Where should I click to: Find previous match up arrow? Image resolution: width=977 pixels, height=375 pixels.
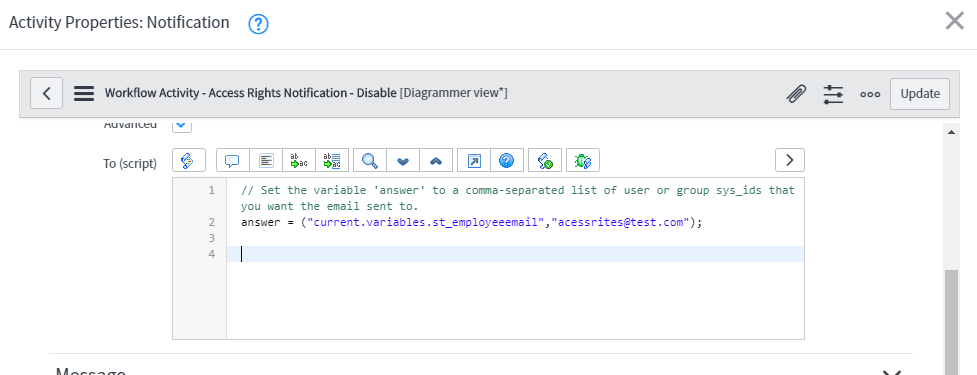click(436, 160)
